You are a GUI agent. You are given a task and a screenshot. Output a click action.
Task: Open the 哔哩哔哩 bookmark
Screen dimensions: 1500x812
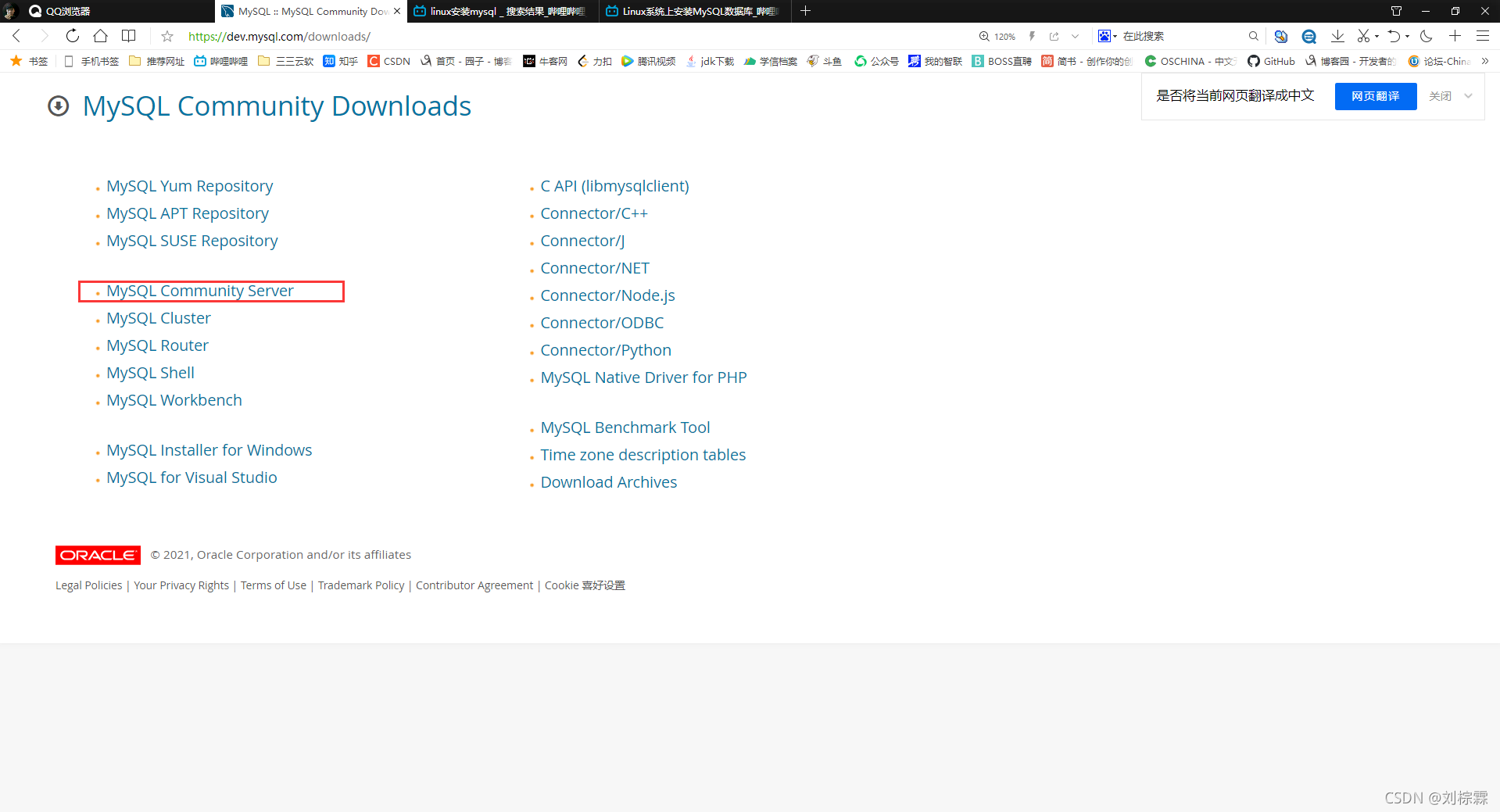[x=220, y=61]
